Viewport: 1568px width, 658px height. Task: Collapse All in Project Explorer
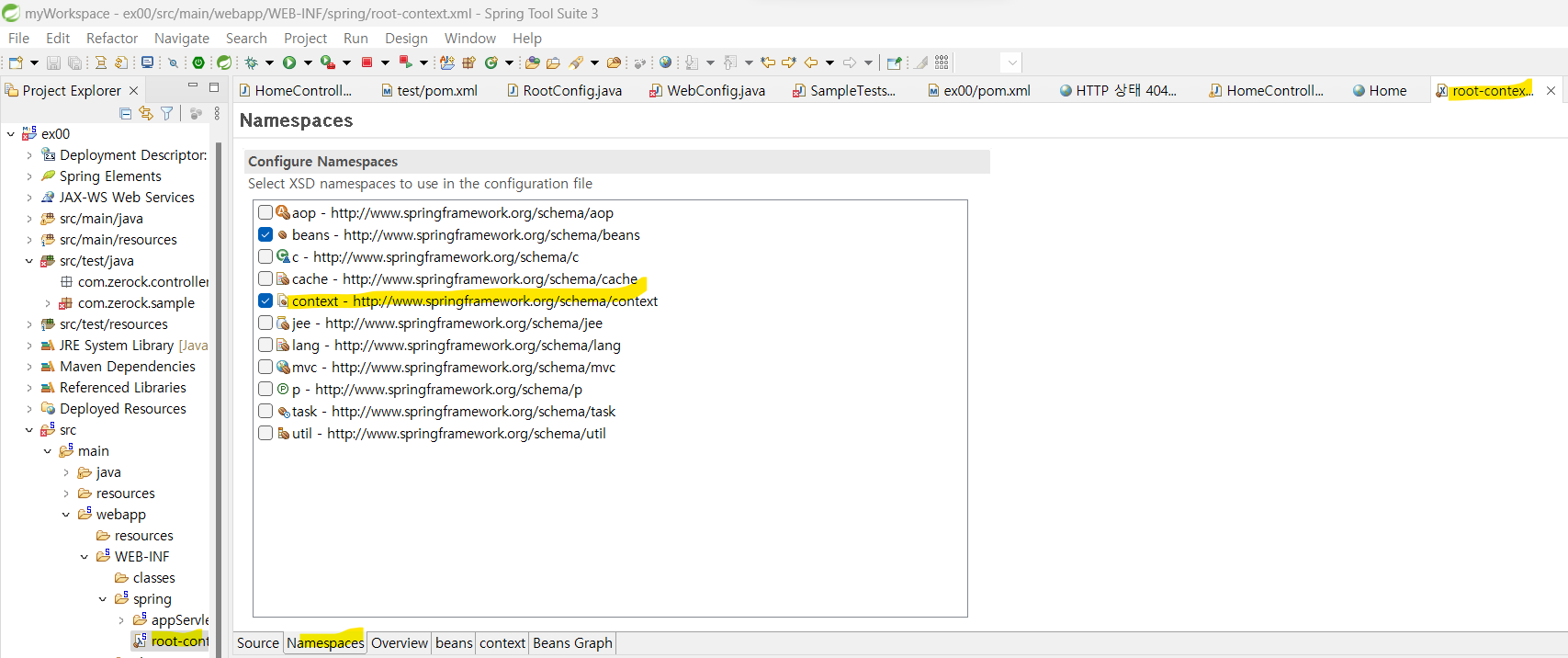pyautogui.click(x=125, y=113)
